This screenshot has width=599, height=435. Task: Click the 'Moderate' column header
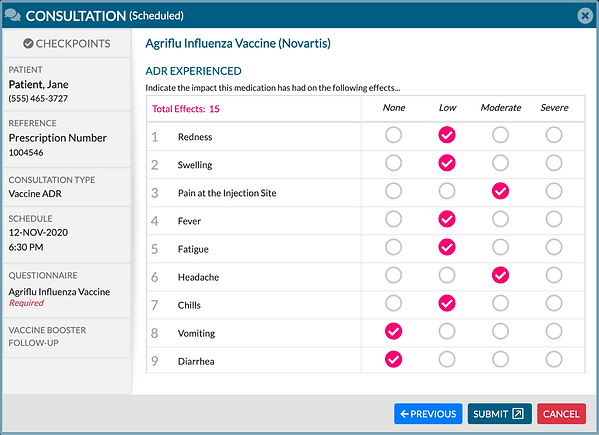(501, 108)
